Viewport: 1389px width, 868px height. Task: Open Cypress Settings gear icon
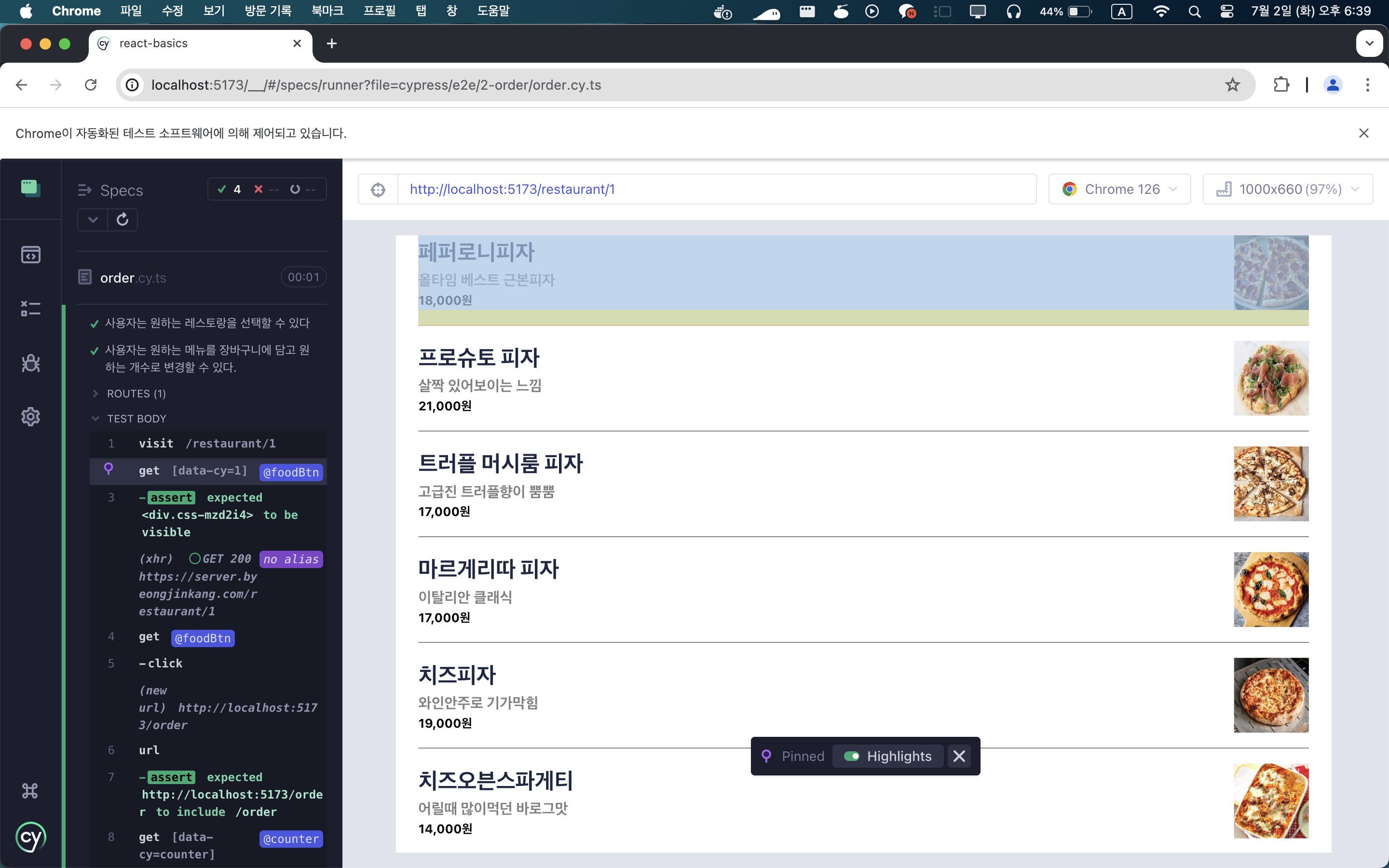30,417
